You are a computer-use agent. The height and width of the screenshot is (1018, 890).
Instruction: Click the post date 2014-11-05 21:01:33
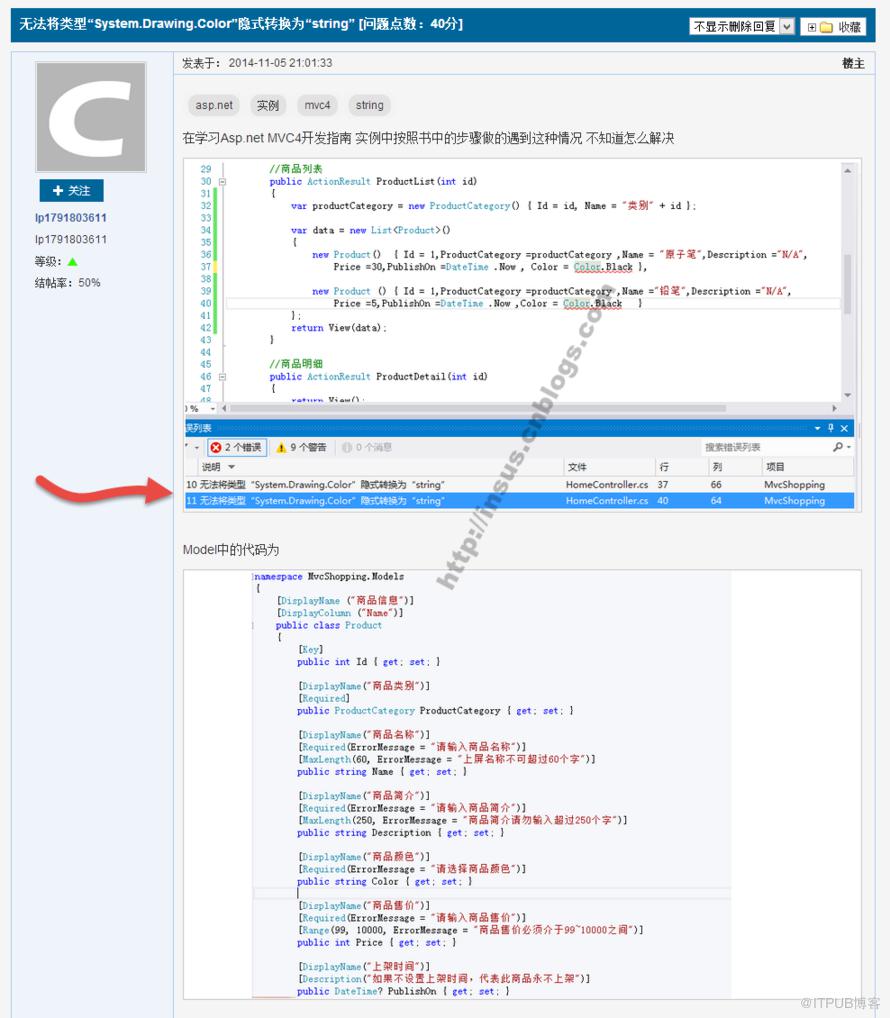[280, 63]
